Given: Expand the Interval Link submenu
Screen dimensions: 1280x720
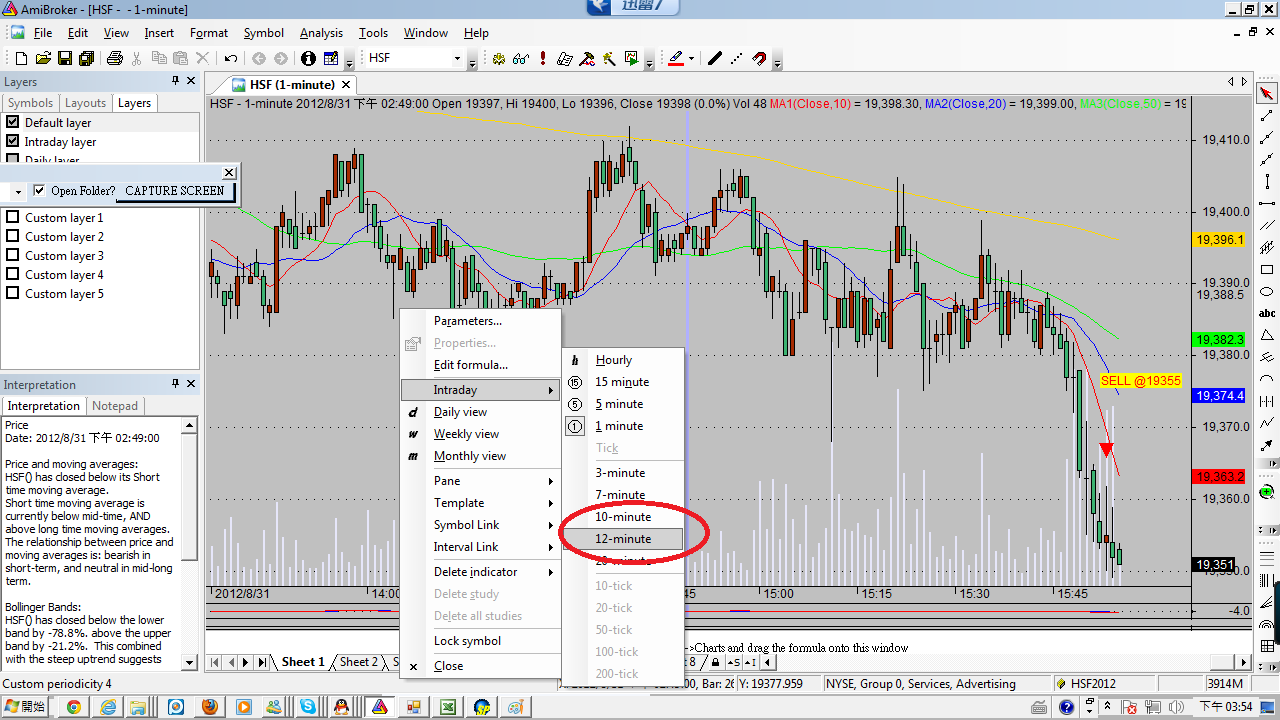Looking at the screenshot, I should coord(479,546).
